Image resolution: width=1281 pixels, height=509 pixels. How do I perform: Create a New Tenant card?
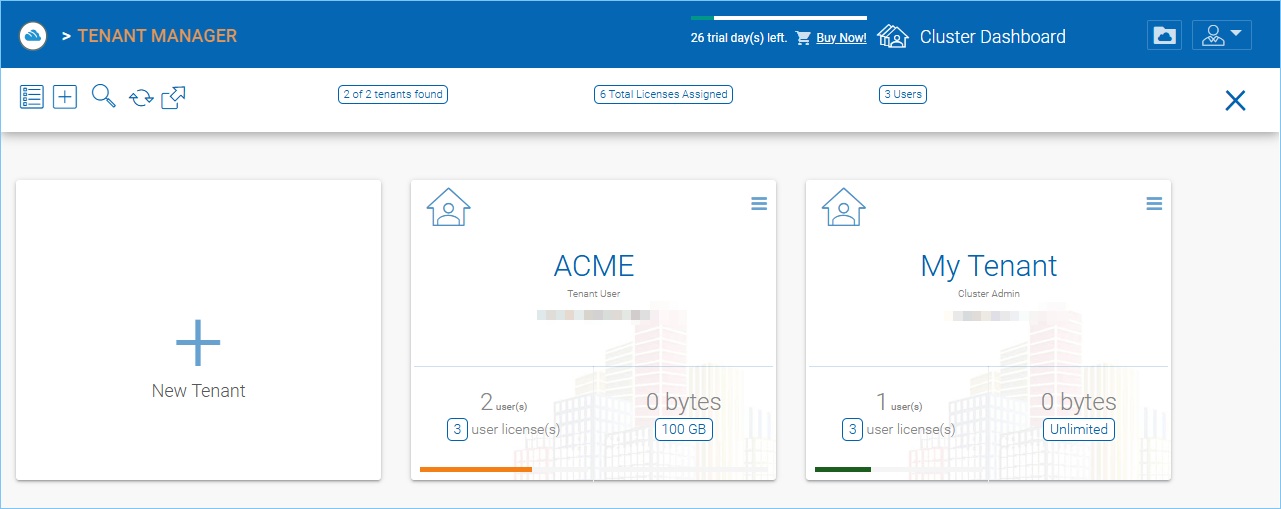pos(198,330)
